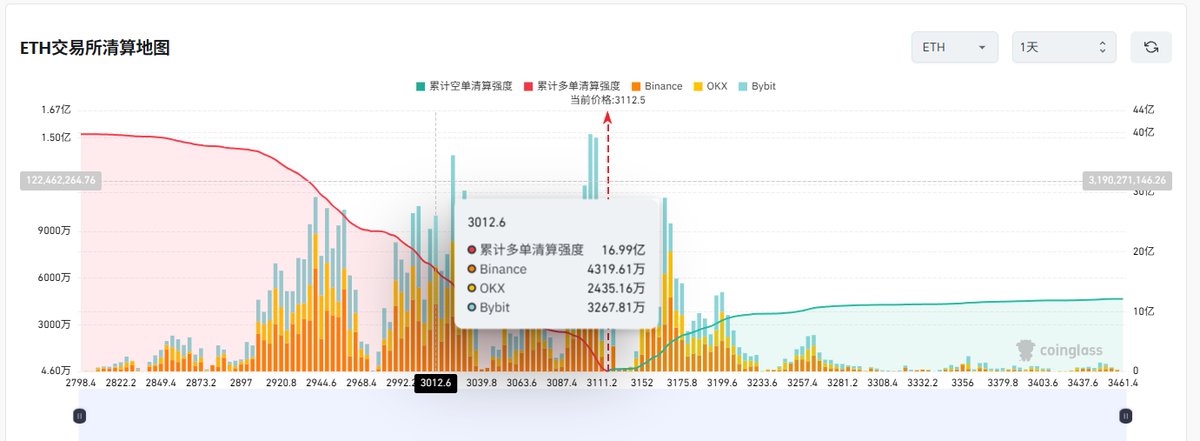The height and width of the screenshot is (441, 1200).
Task: Click the highlighted 3012.6 axis label
Action: pos(436,382)
